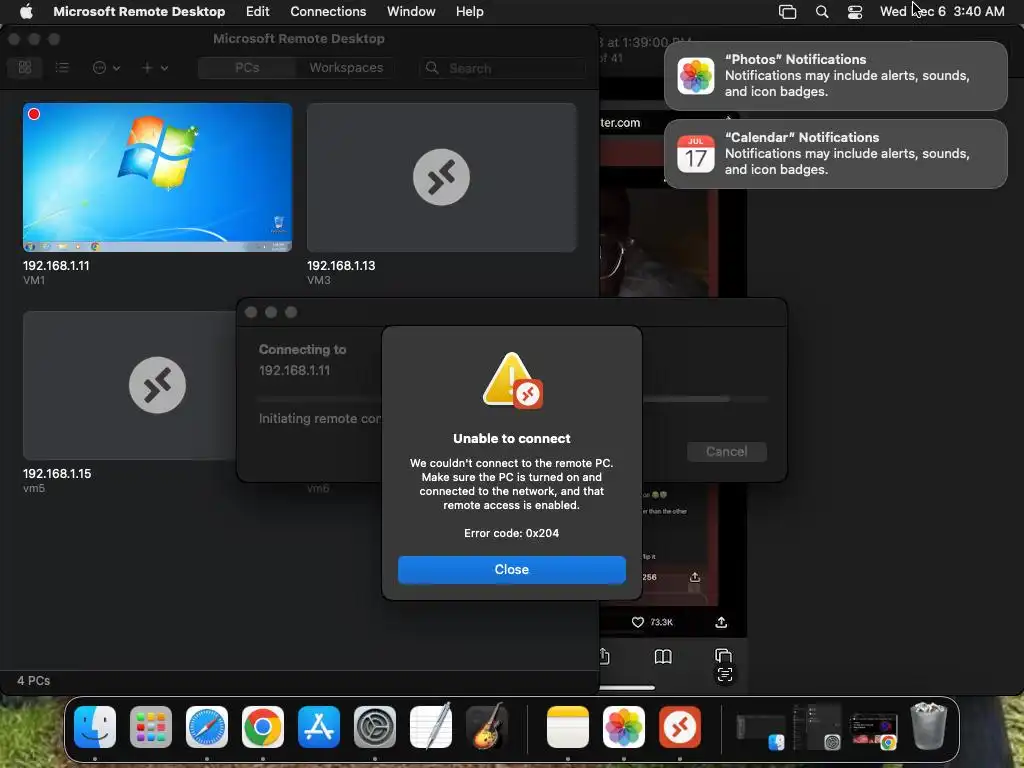The width and height of the screenshot is (1024, 768).
Task: Click the 192.168.1.11 label under VM1 thumbnail
Action: point(56,266)
